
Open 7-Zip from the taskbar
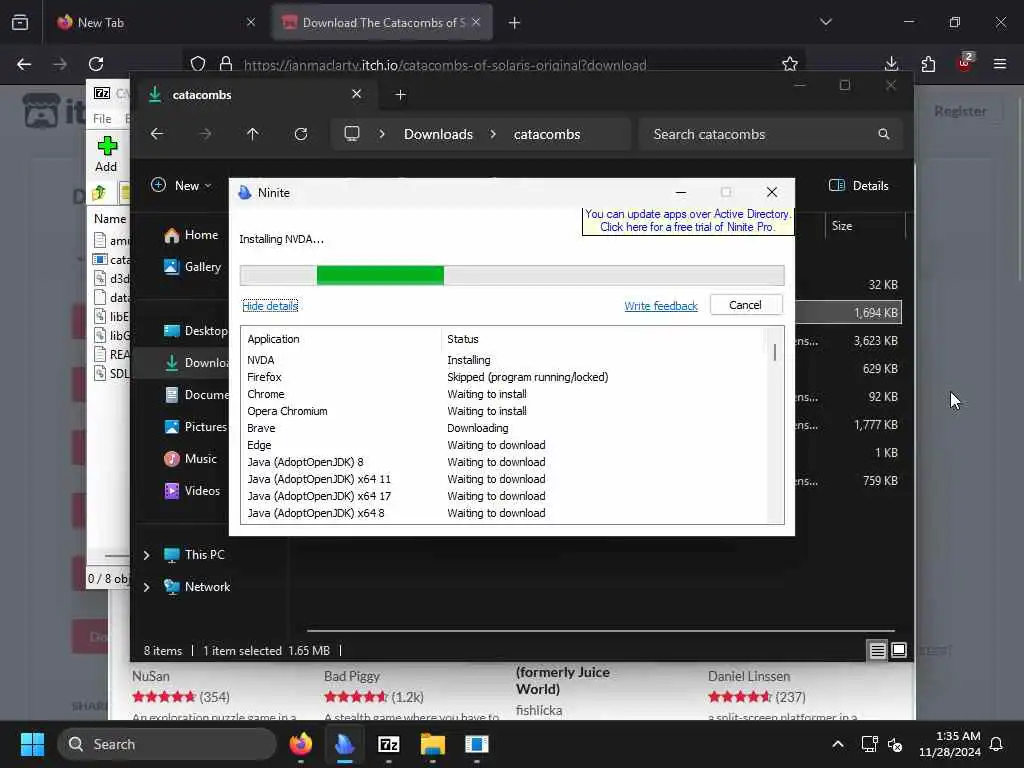389,744
